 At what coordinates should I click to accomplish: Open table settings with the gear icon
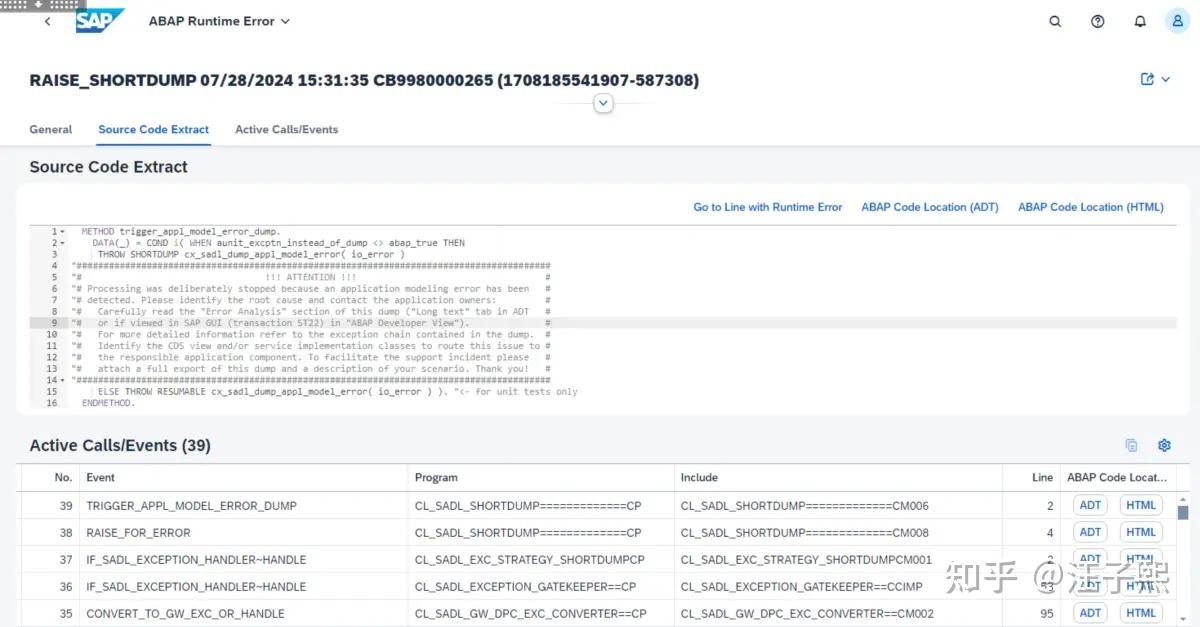[x=1163, y=445]
